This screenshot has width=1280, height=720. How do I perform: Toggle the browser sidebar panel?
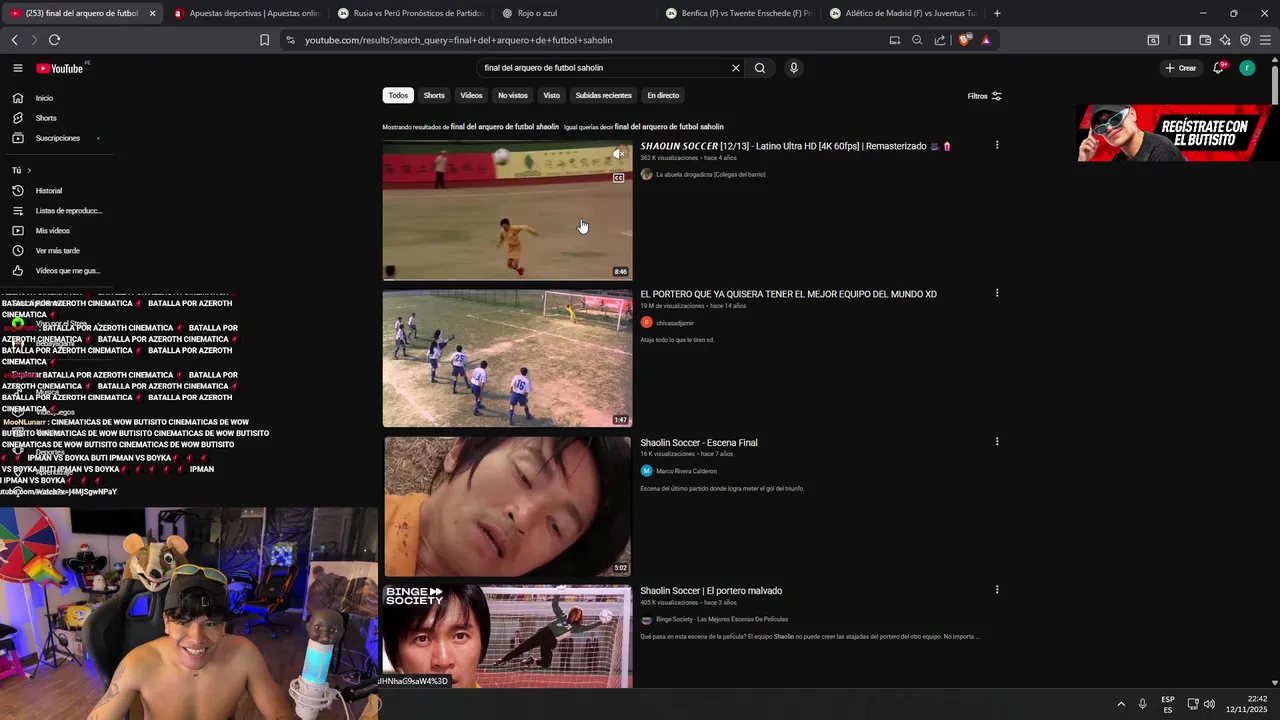pyautogui.click(x=1185, y=40)
